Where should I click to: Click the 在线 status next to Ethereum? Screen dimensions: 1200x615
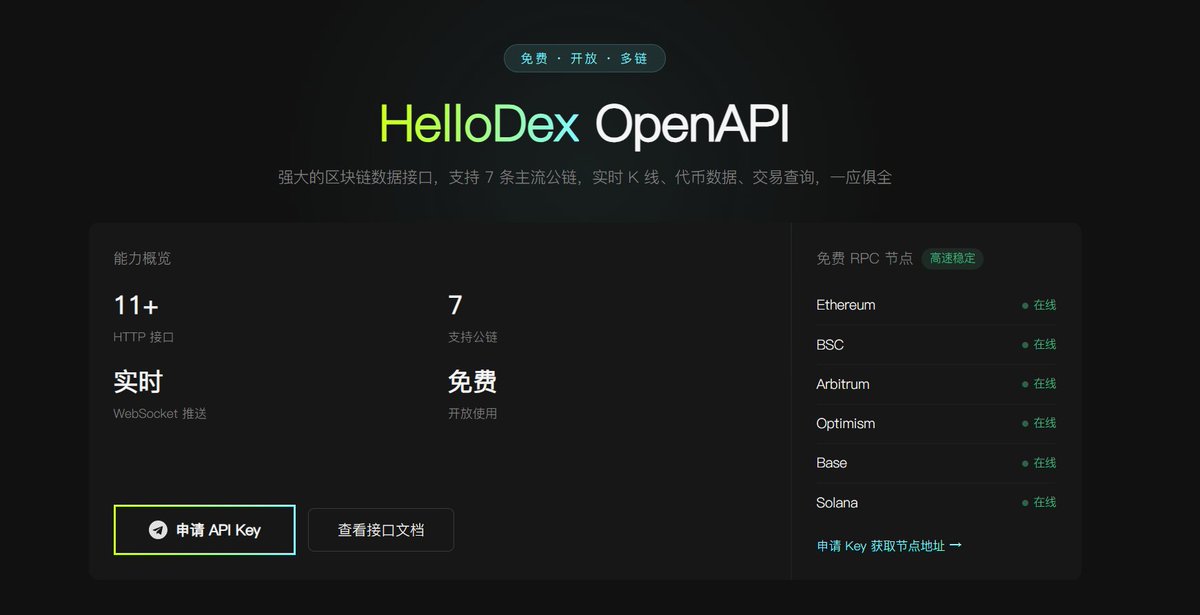point(1039,305)
